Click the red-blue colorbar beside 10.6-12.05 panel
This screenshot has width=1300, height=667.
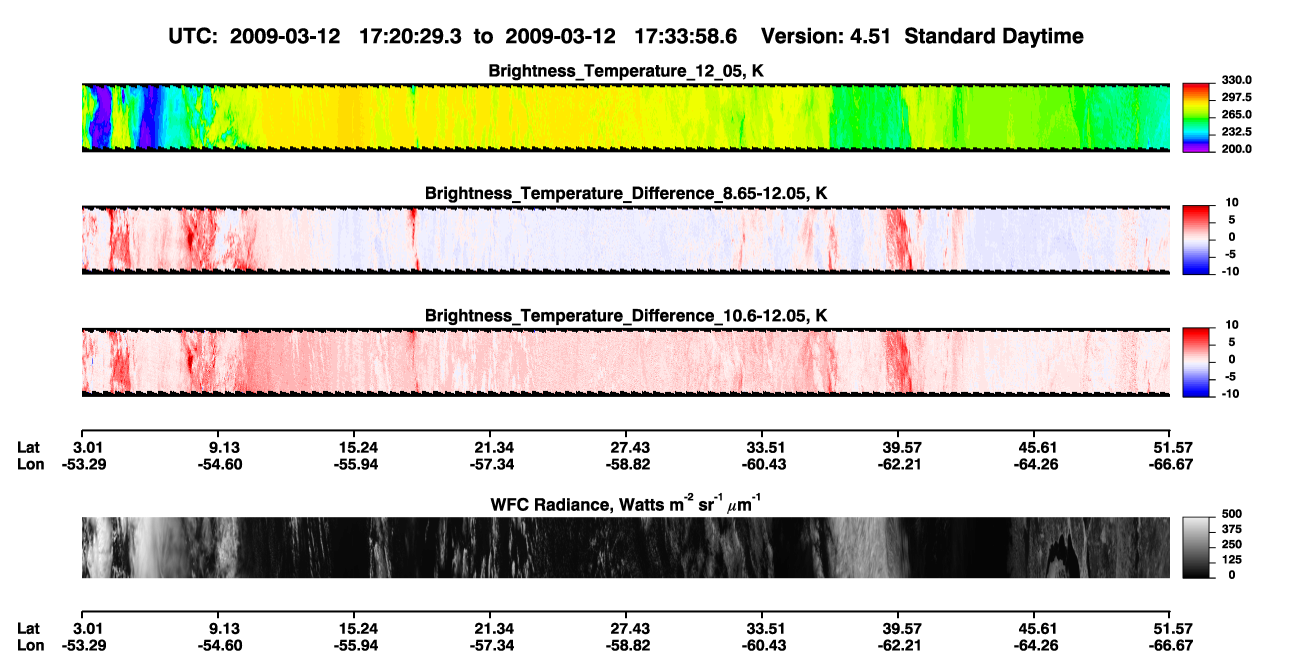tap(1195, 362)
